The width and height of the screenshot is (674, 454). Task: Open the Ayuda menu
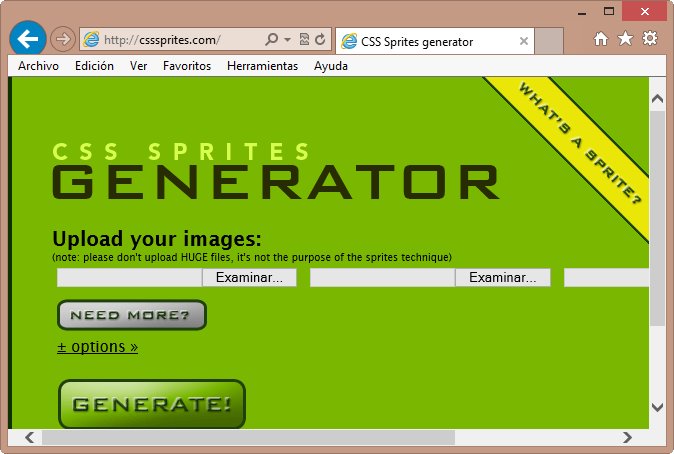pyautogui.click(x=331, y=66)
